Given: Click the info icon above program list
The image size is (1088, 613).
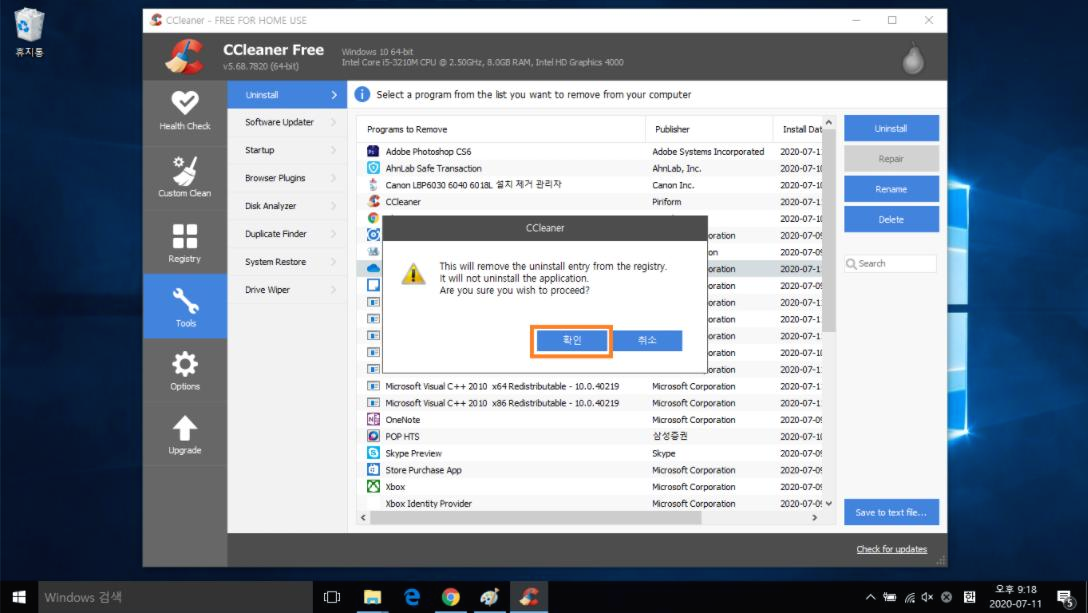Looking at the screenshot, I should click(x=362, y=94).
